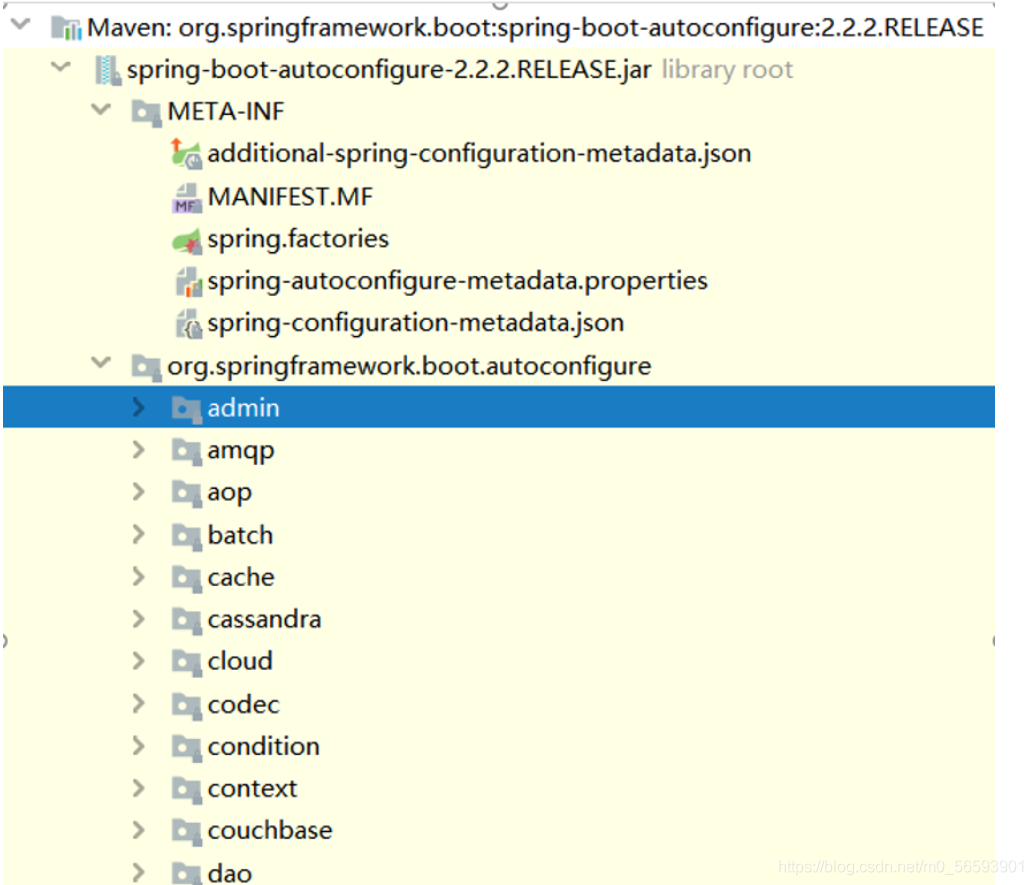
Task: Select the codec package label
Action: [243, 705]
